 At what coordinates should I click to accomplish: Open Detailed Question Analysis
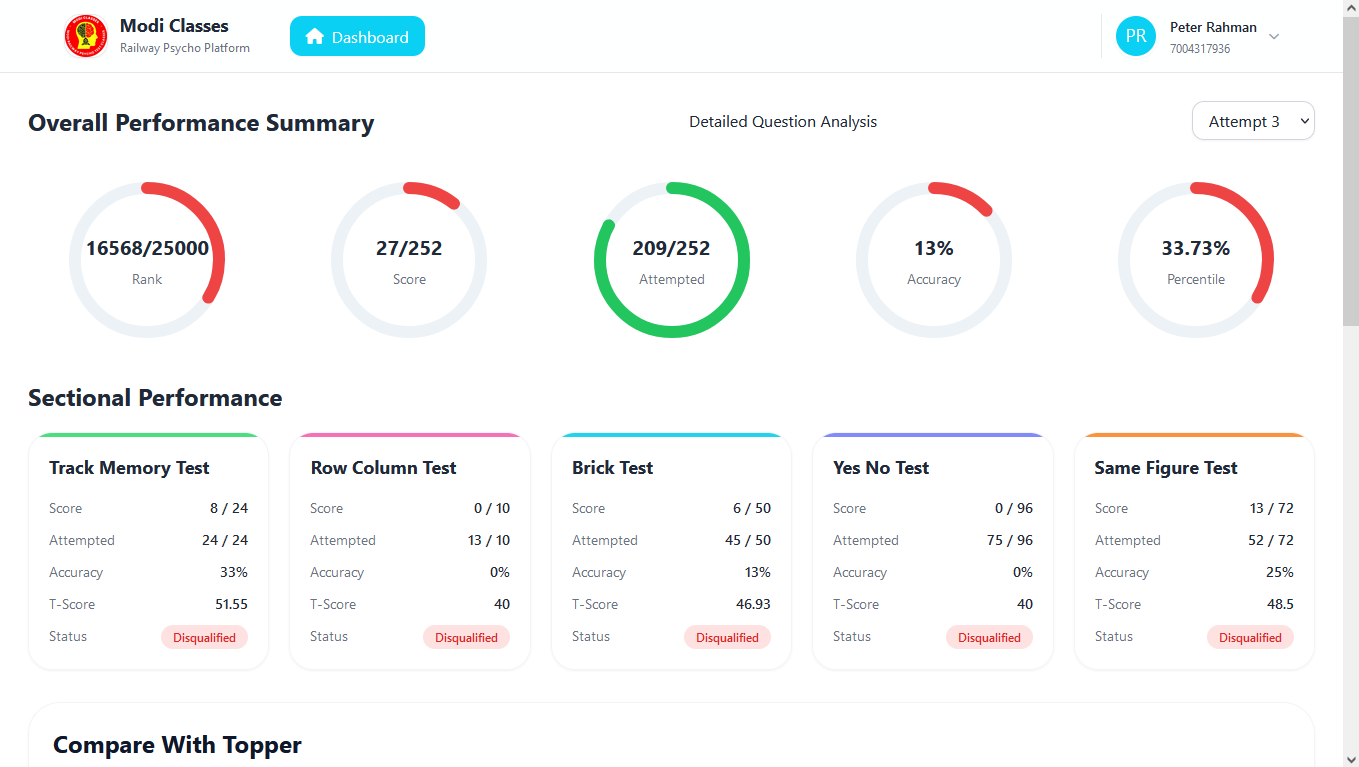point(783,122)
